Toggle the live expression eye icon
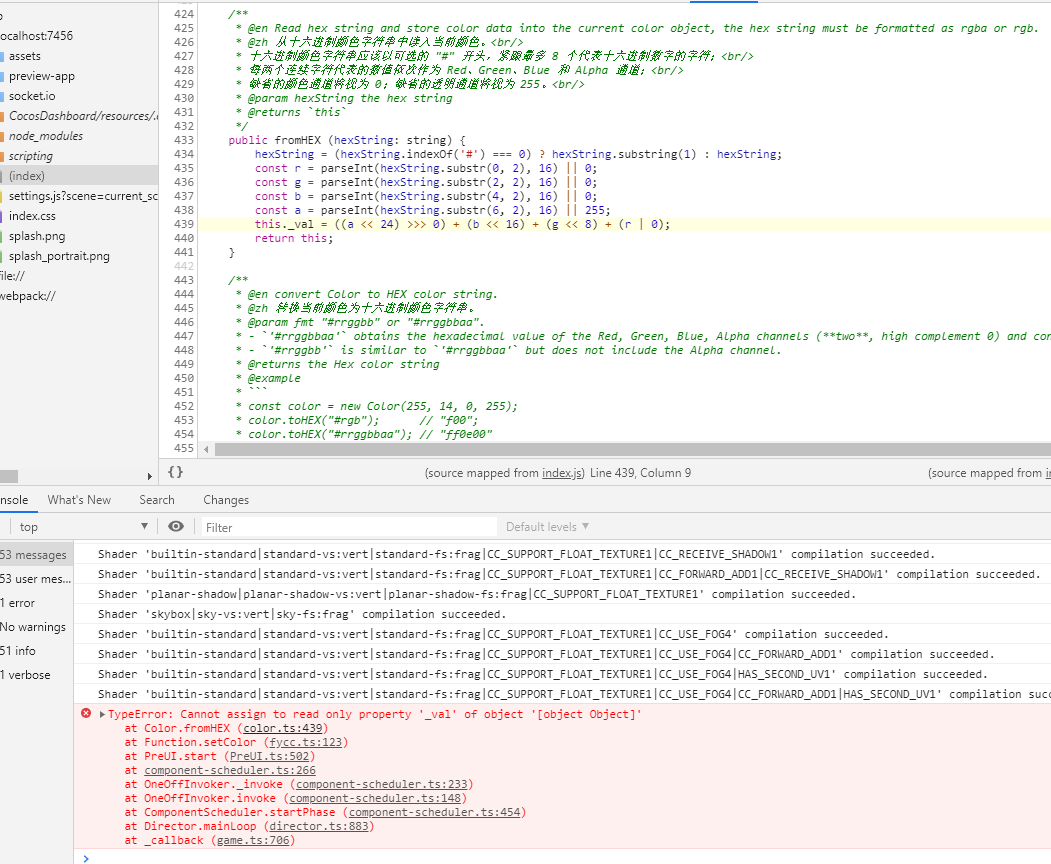This screenshot has height=864, width=1051. [x=176, y=527]
